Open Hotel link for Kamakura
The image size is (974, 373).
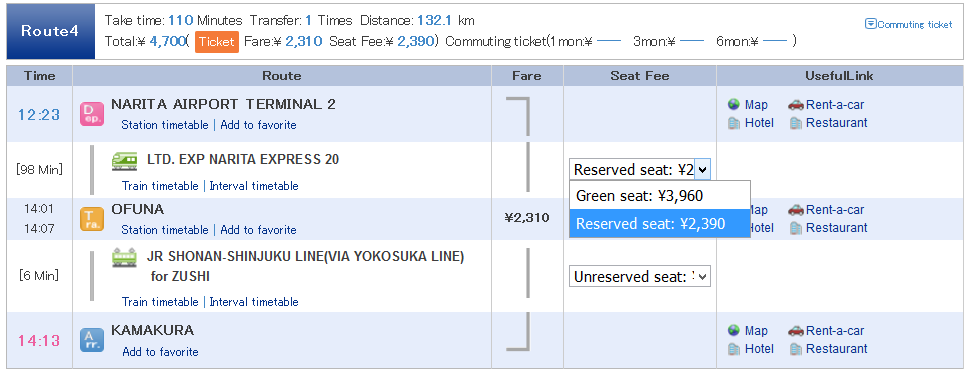tap(759, 349)
